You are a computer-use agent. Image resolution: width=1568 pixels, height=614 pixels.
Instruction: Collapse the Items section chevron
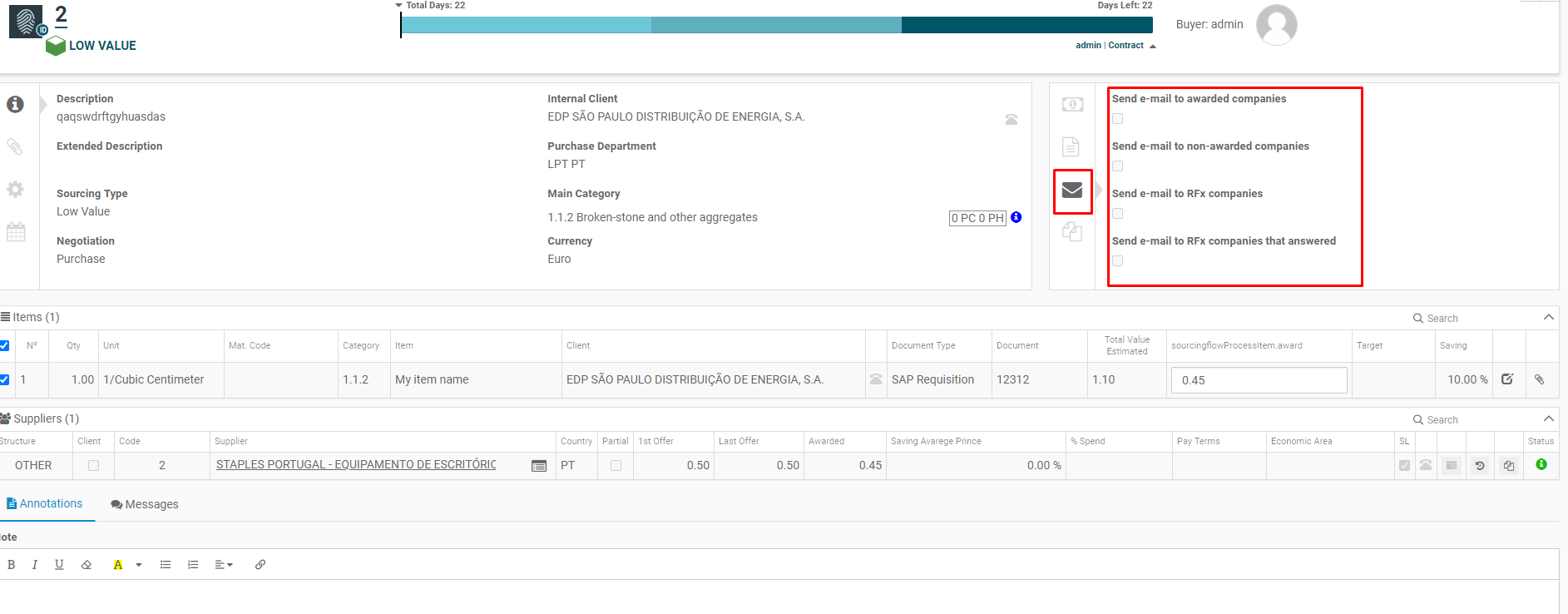[1548, 317]
